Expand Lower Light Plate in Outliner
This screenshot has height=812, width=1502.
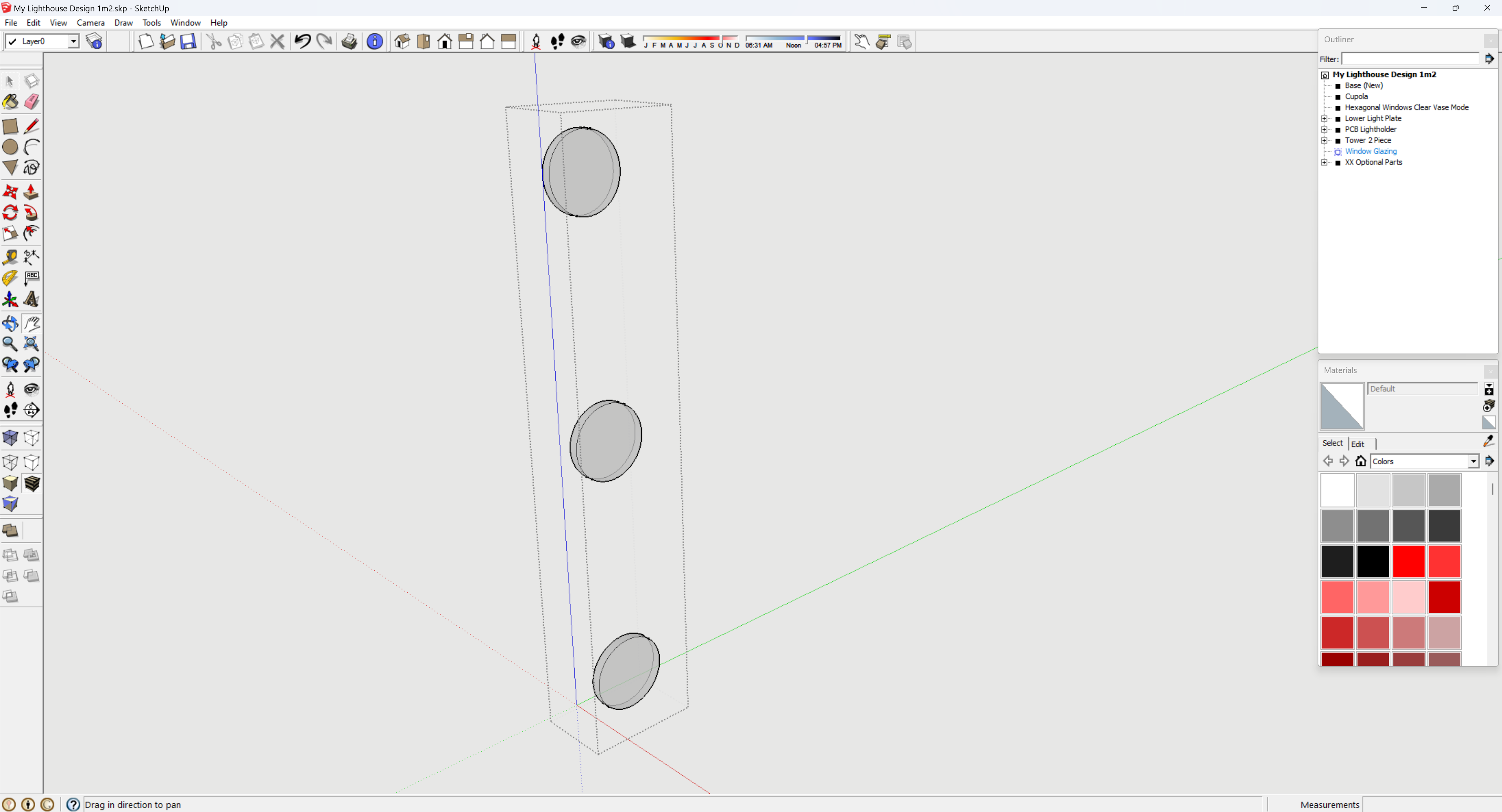tap(1324, 118)
